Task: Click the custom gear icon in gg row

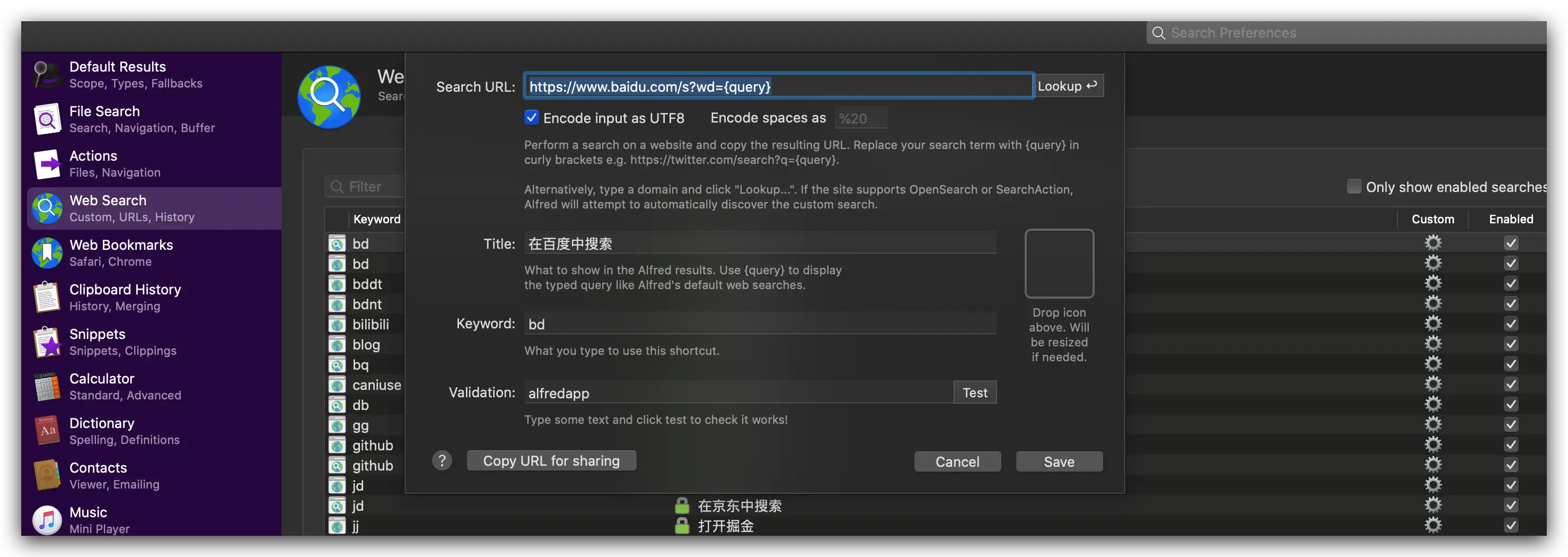Action: tap(1433, 424)
